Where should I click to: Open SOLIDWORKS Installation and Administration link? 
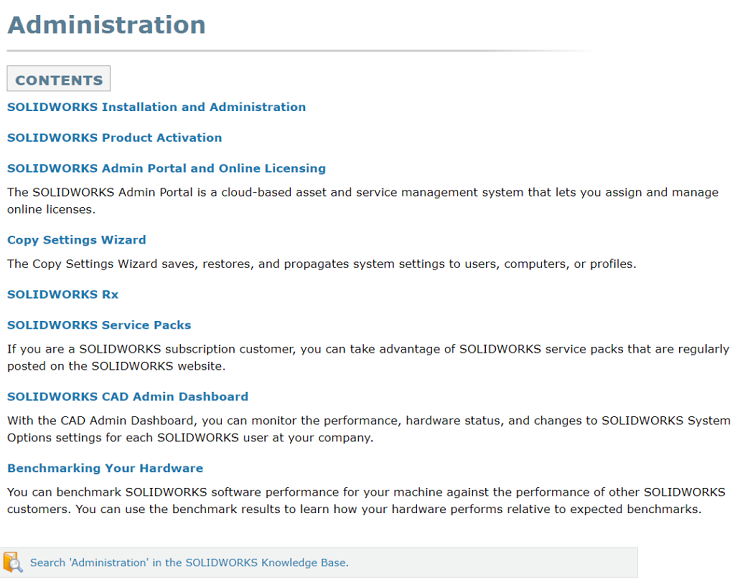[156, 107]
